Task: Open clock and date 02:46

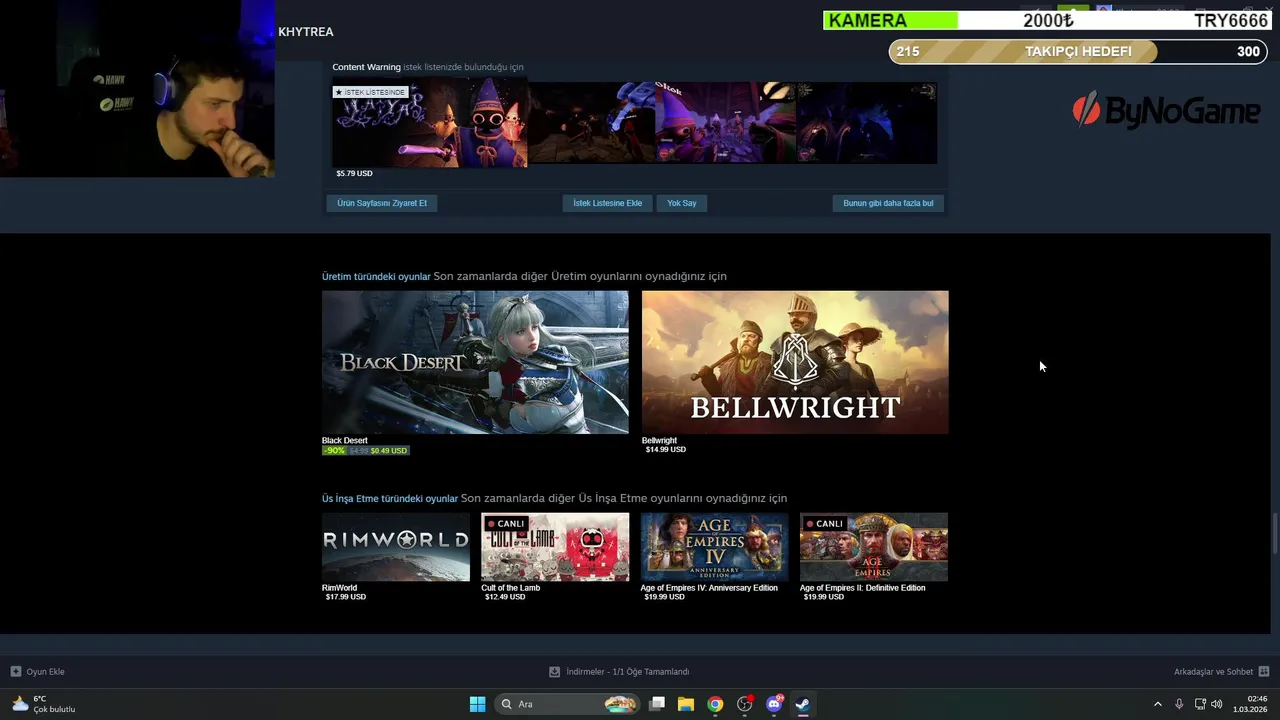Action: (1250, 704)
